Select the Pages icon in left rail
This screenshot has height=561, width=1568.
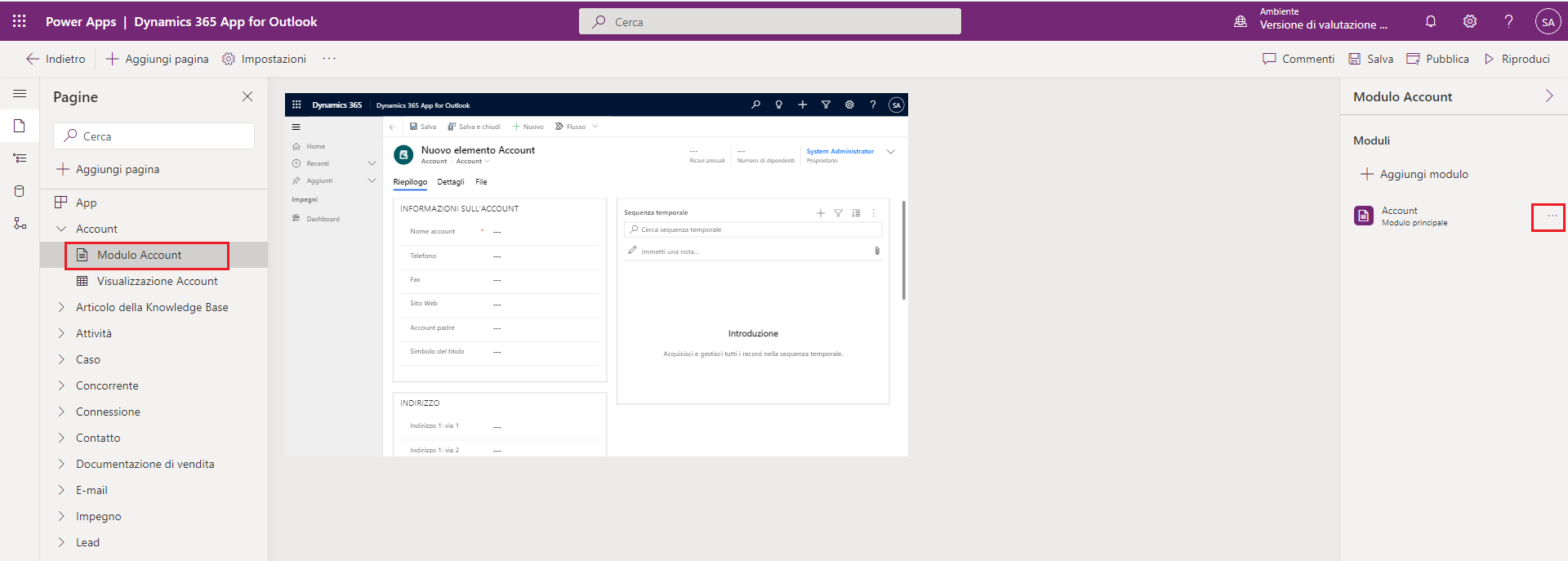click(x=20, y=126)
